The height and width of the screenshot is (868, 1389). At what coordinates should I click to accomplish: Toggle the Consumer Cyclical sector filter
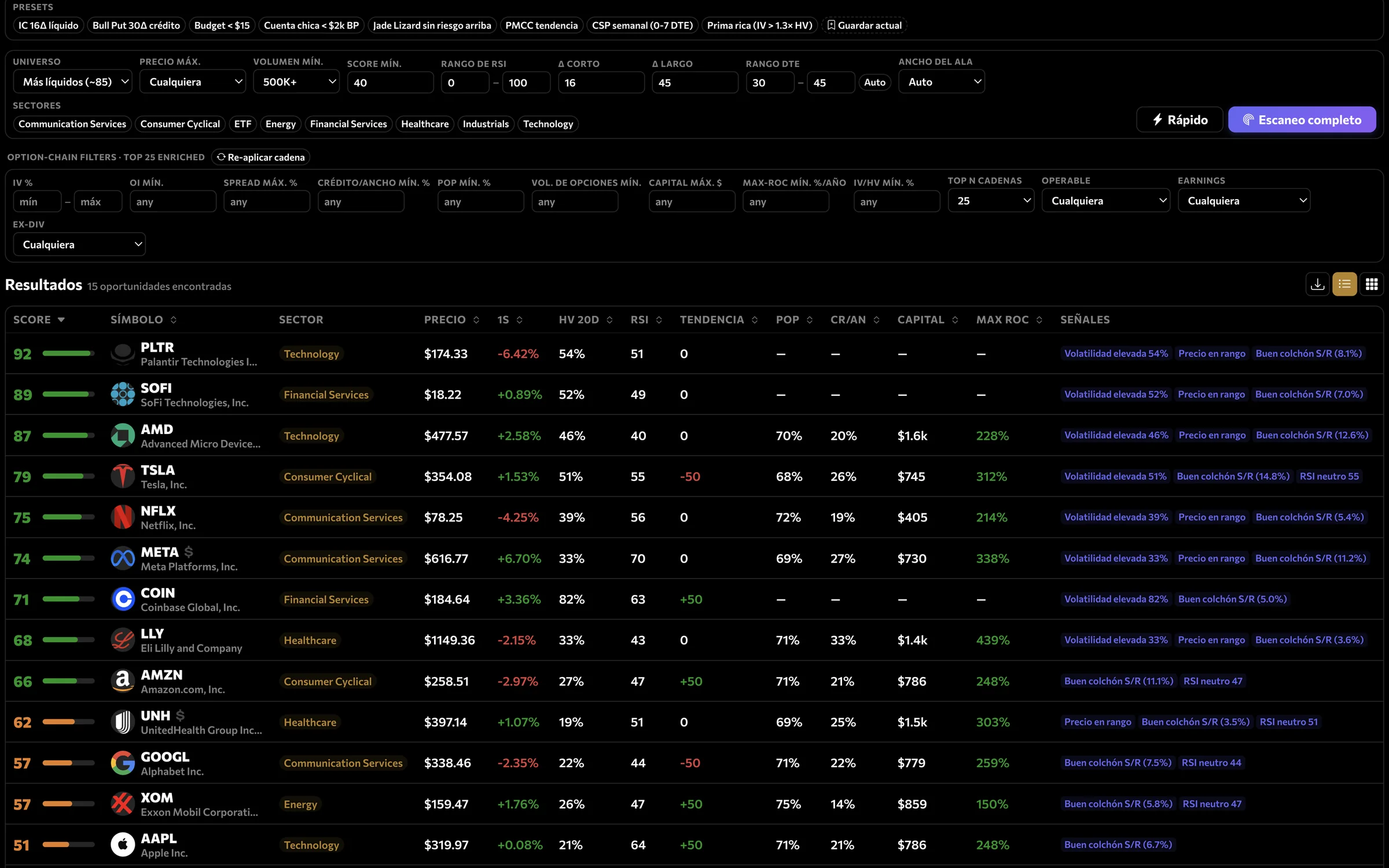coord(180,124)
